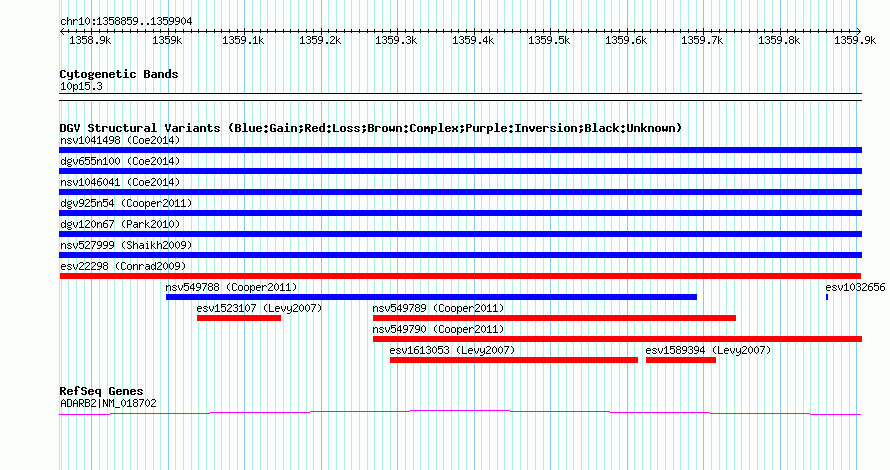Select the dgv655n100 (Coe2014) variant label
This screenshot has height=470, width=890.
pos(120,161)
